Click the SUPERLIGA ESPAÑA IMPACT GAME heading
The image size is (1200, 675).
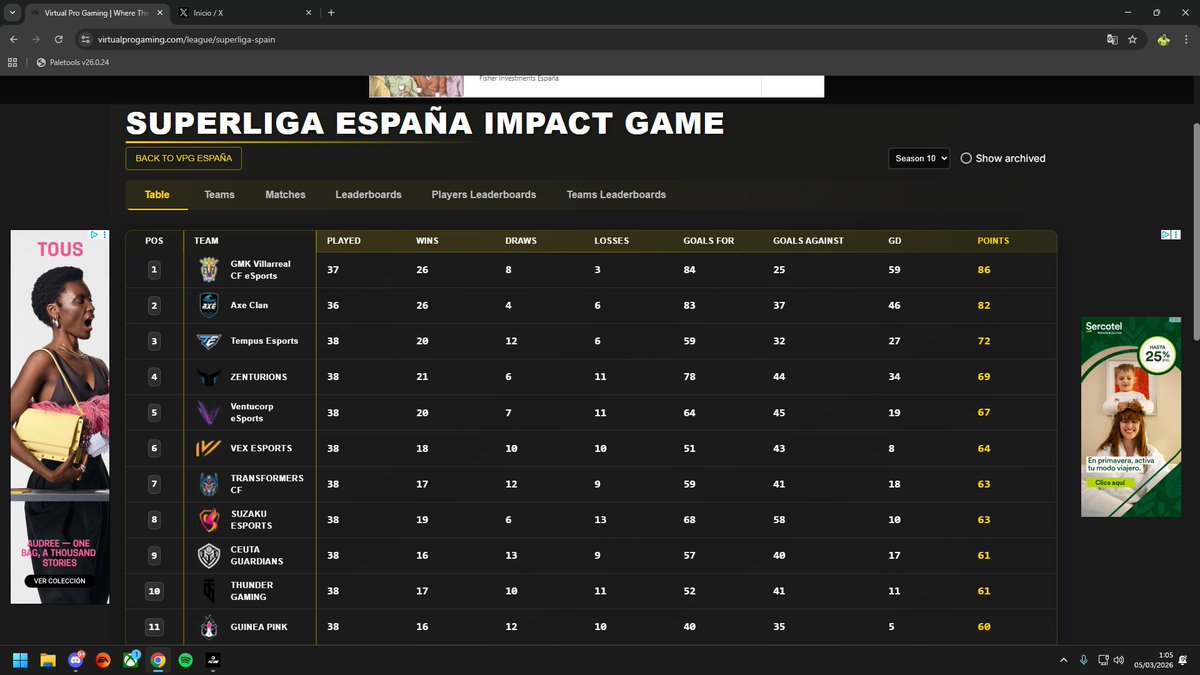(x=425, y=124)
